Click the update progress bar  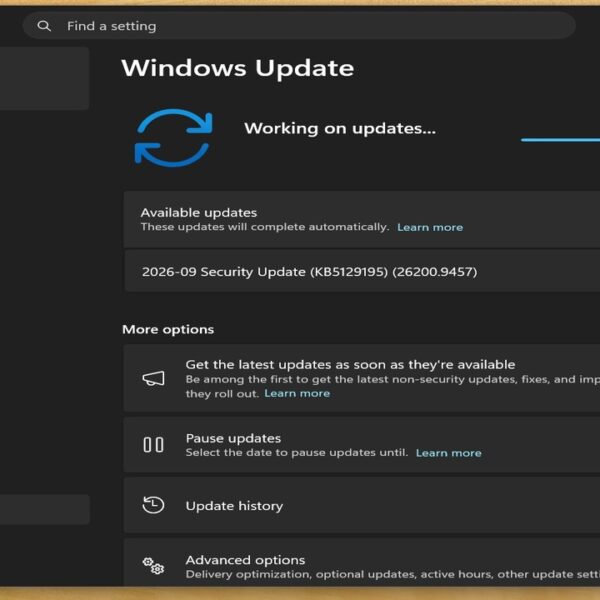point(560,140)
